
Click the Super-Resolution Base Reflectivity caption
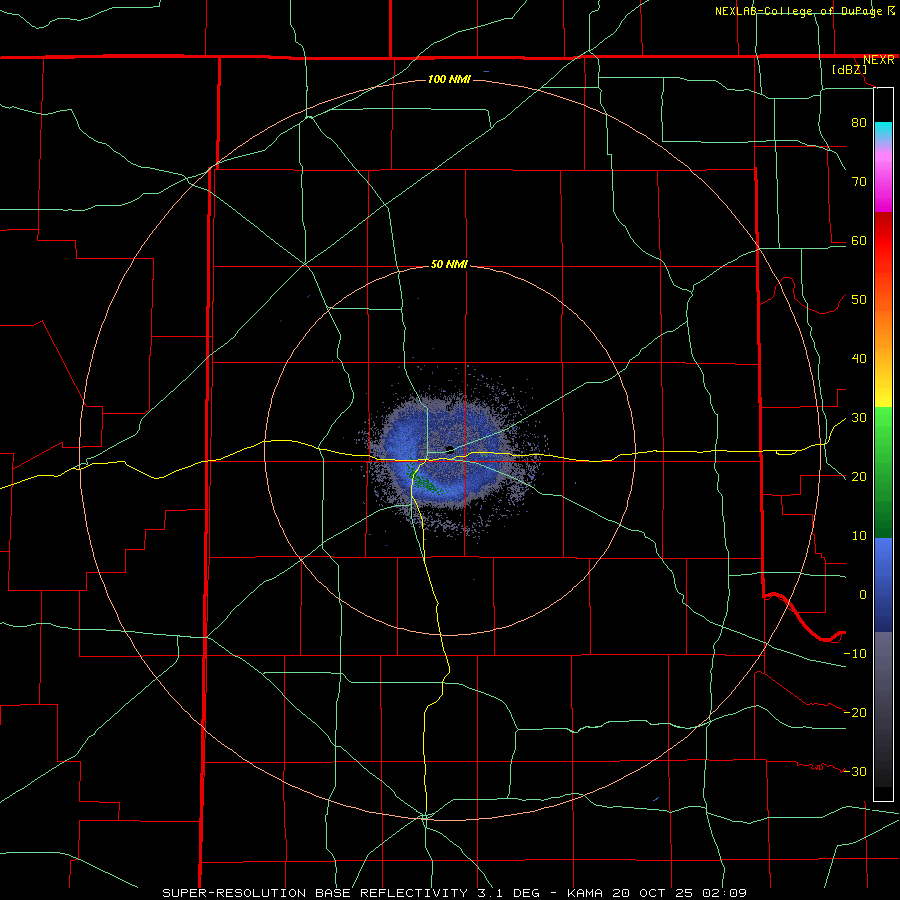pos(454,893)
